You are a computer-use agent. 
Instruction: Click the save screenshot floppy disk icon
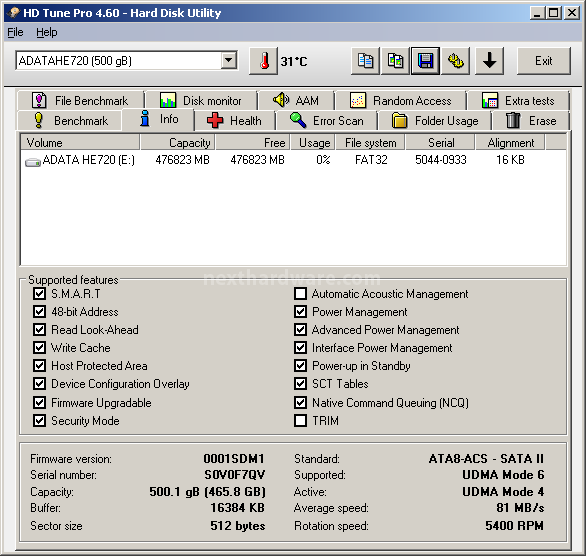coord(425,61)
